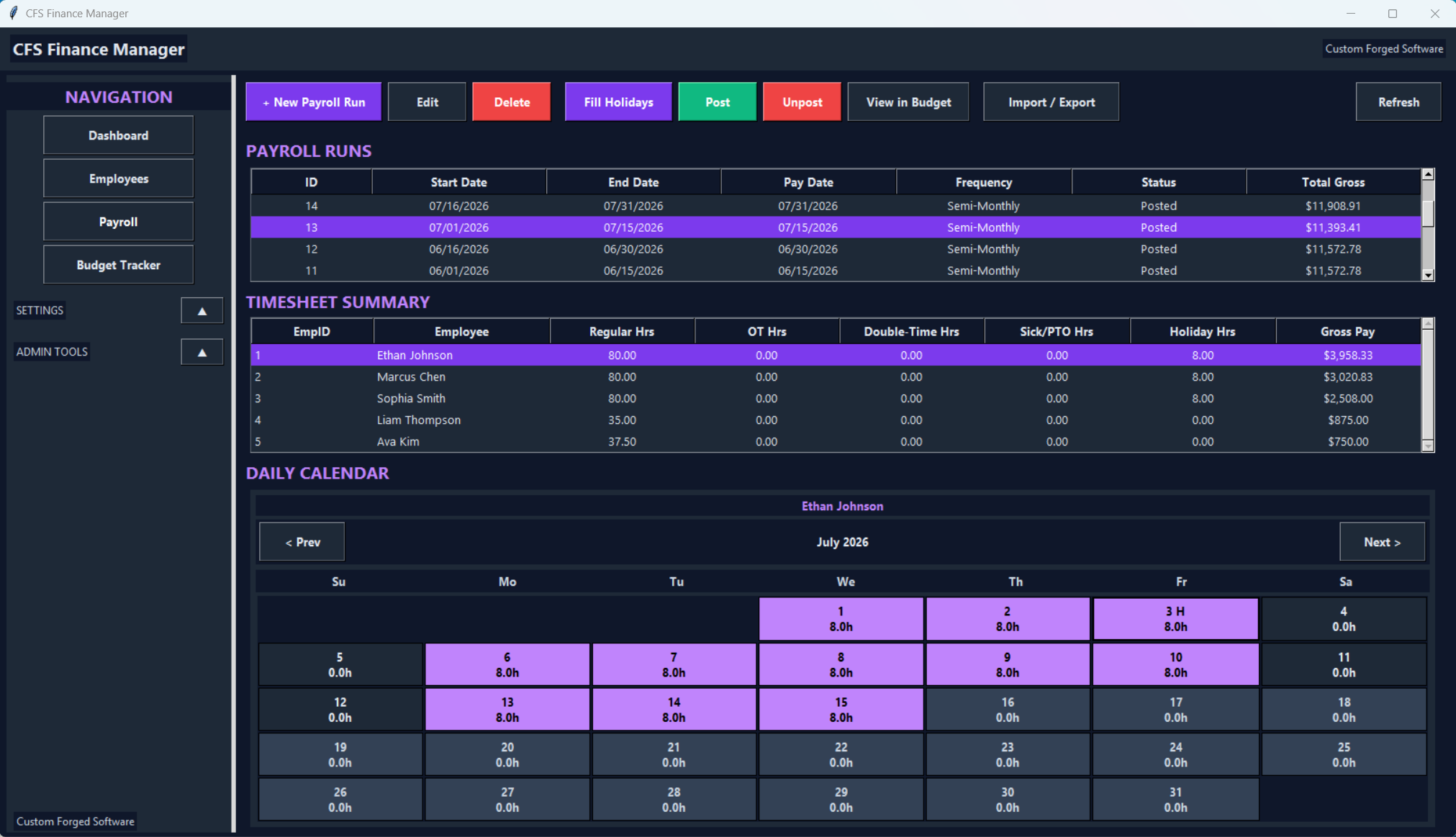This screenshot has height=837, width=1456.
Task: Click July 10 calendar day
Action: 1175,664
